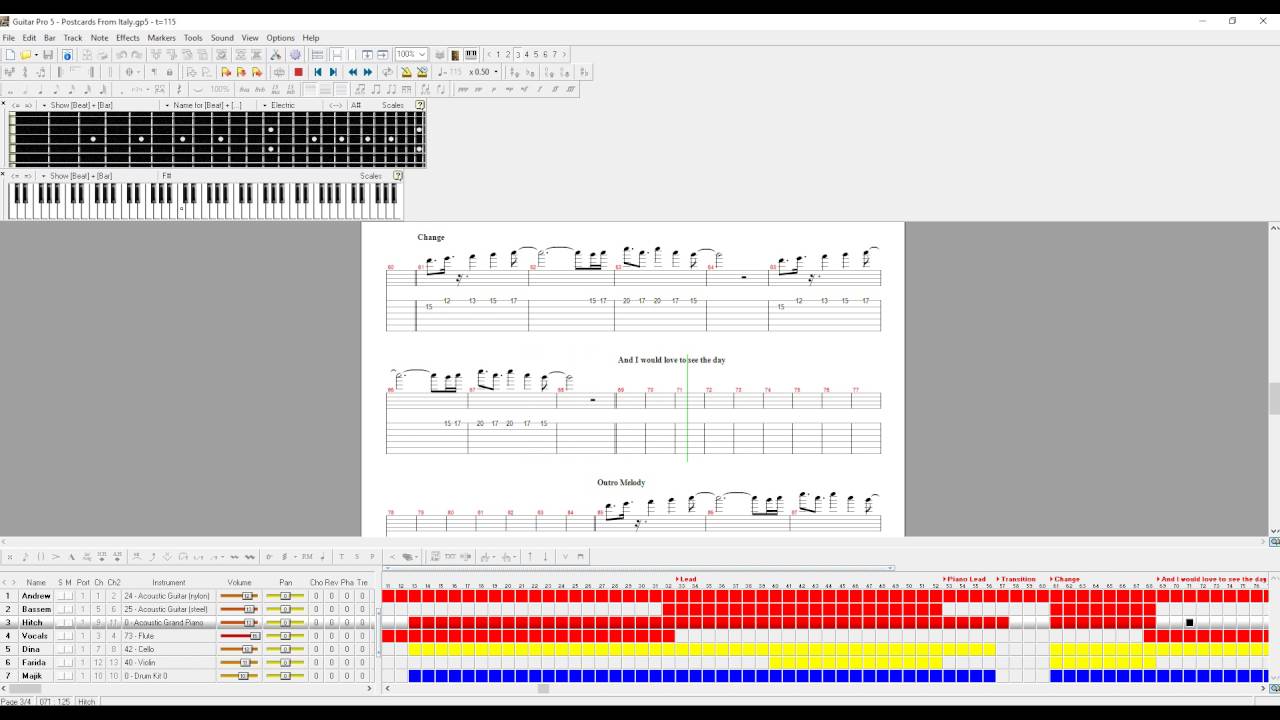The width and height of the screenshot is (1280, 720).
Task: Mute the Majik drum track
Action: tap(69, 676)
